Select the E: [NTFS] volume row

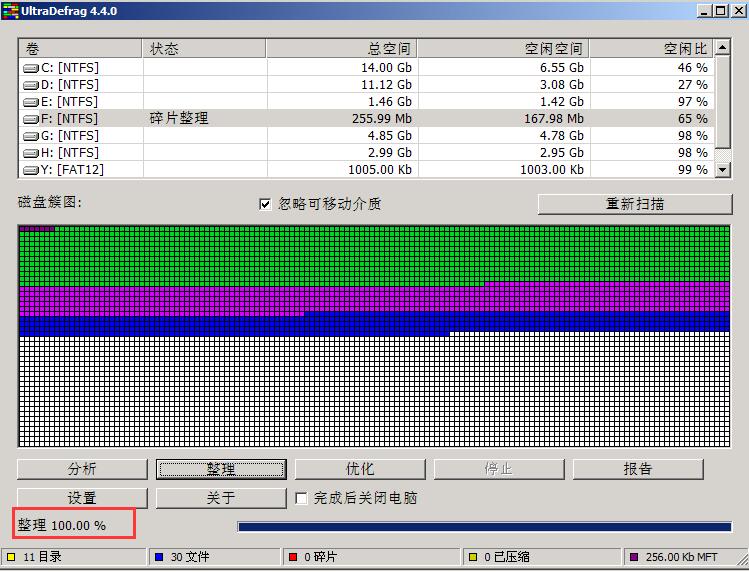pos(366,102)
